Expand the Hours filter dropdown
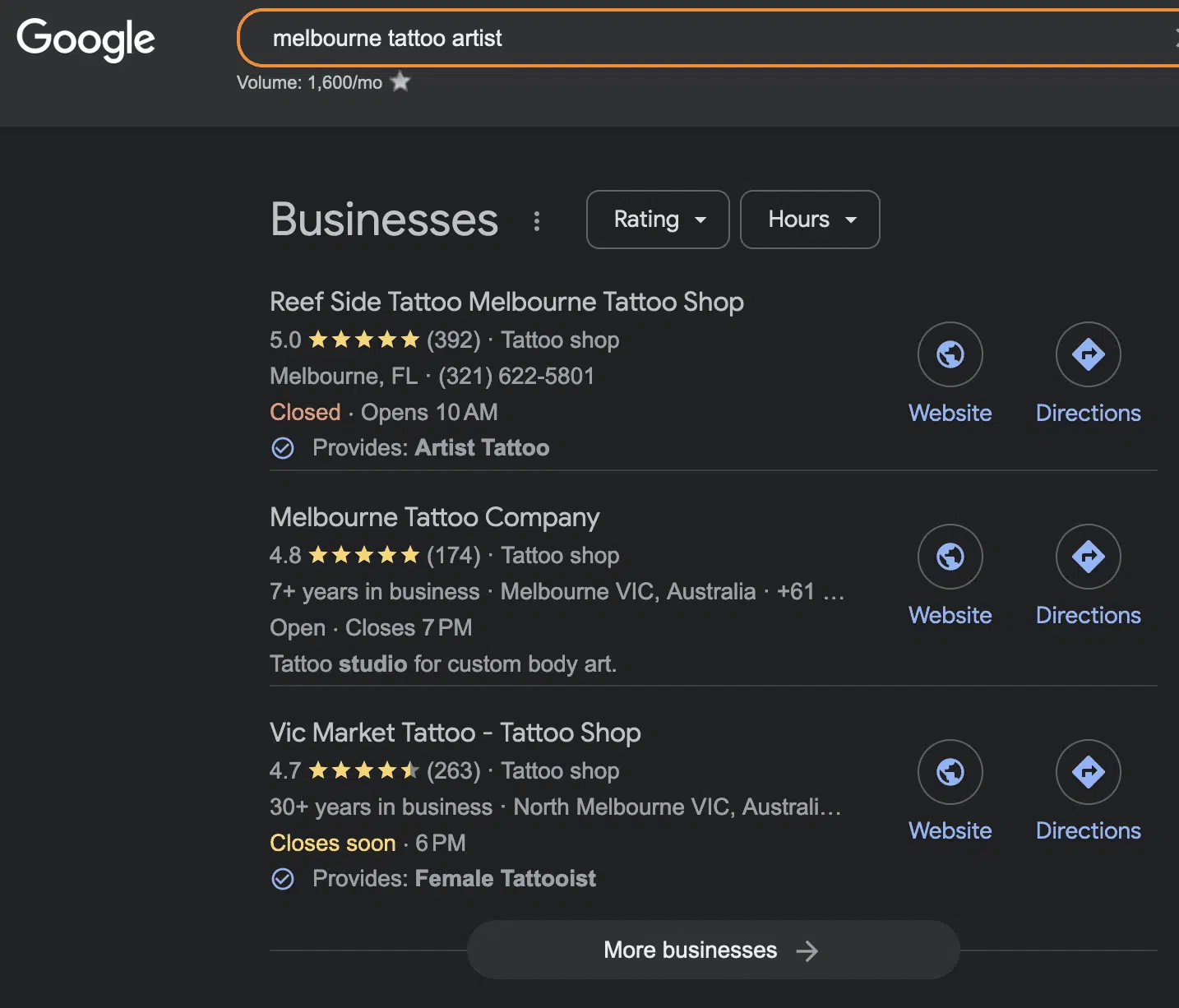 pos(810,220)
